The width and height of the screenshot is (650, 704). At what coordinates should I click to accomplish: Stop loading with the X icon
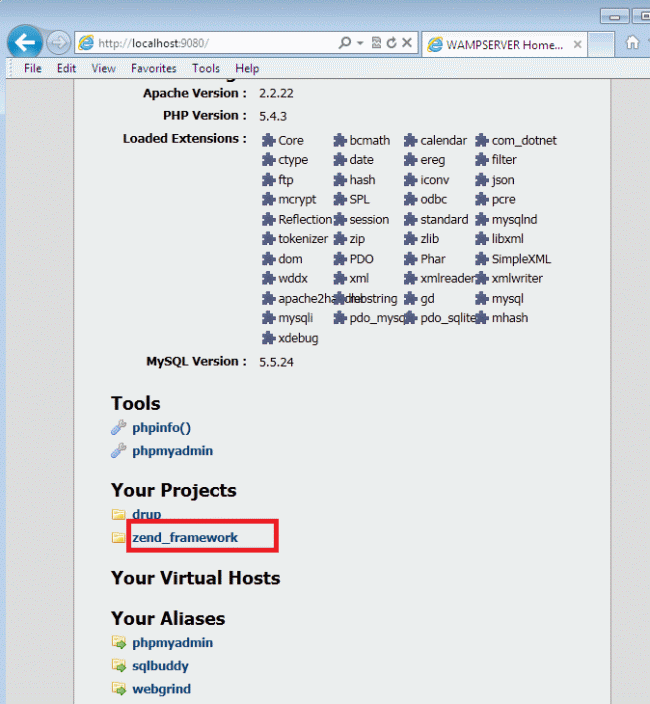click(407, 43)
